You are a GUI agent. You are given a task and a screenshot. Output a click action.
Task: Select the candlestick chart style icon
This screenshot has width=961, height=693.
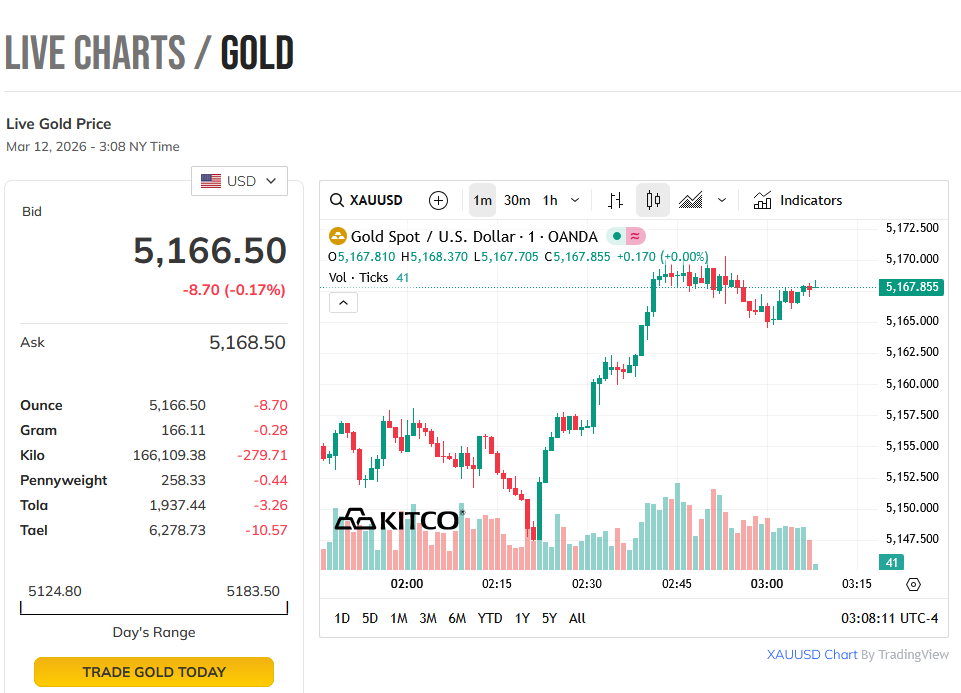point(653,200)
